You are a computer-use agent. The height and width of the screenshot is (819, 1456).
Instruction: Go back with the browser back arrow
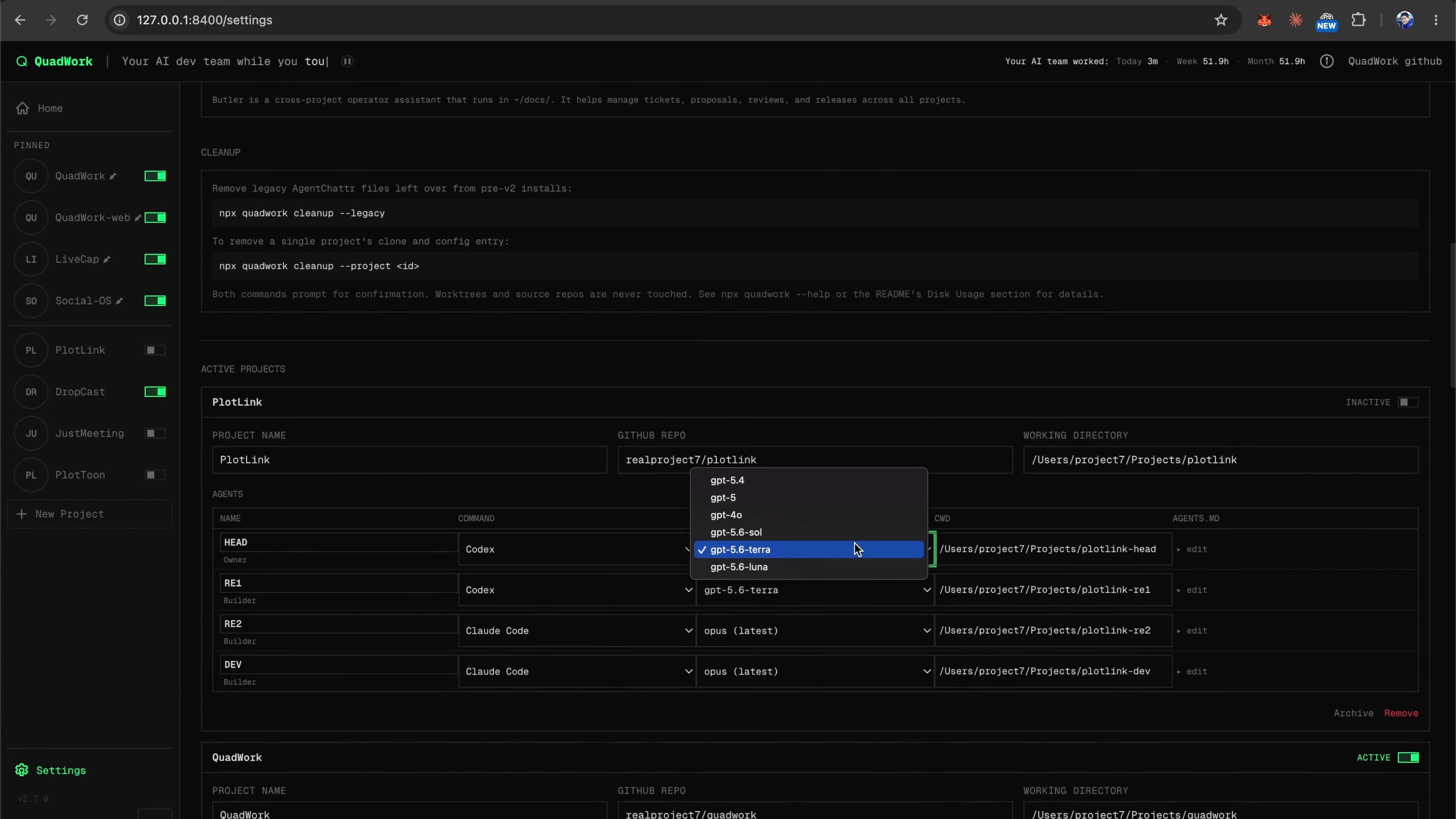20,20
